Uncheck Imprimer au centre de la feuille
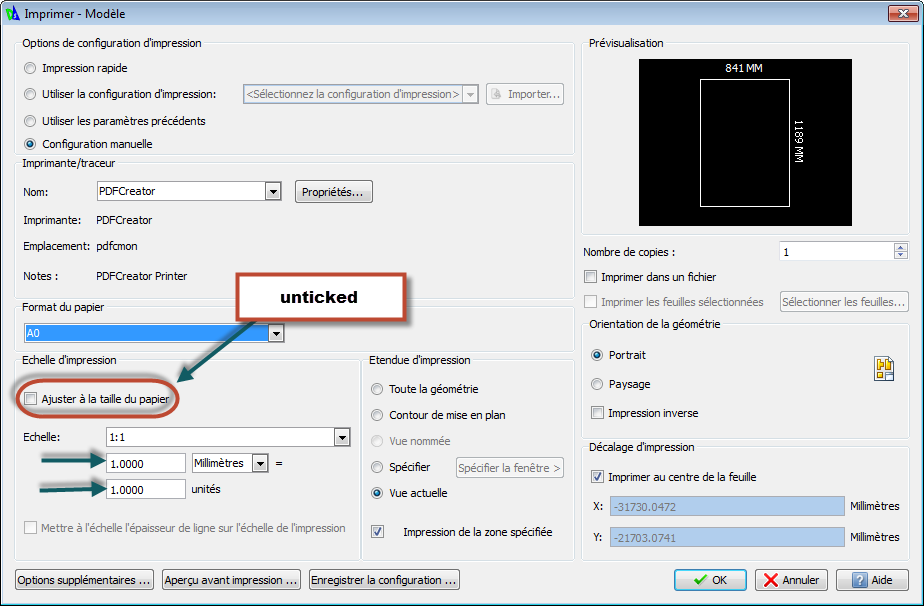 click(597, 476)
